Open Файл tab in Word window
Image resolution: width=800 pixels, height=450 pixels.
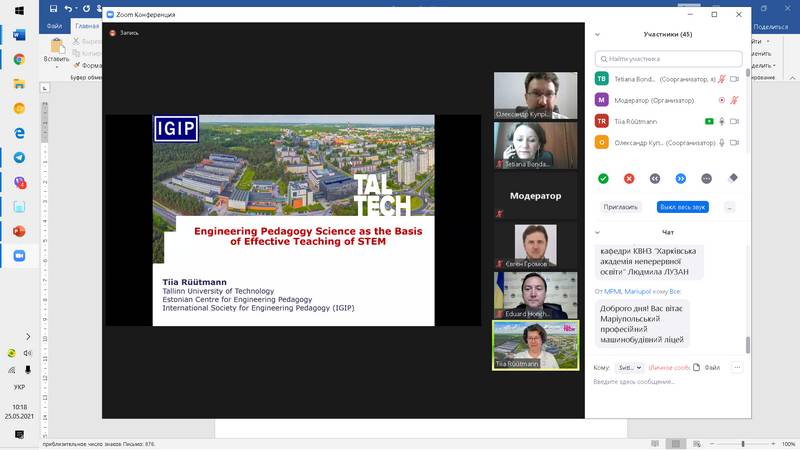tap(54, 26)
